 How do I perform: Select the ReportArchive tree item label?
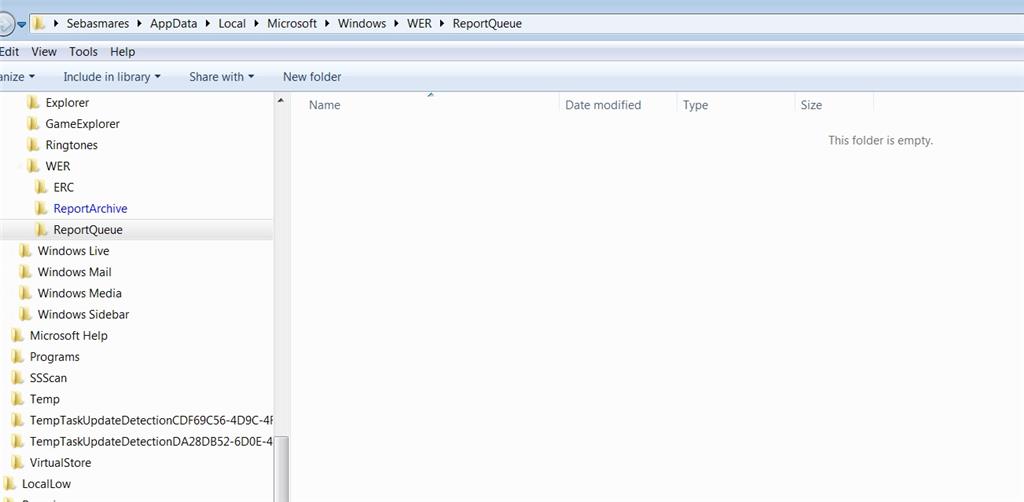pyautogui.click(x=90, y=209)
